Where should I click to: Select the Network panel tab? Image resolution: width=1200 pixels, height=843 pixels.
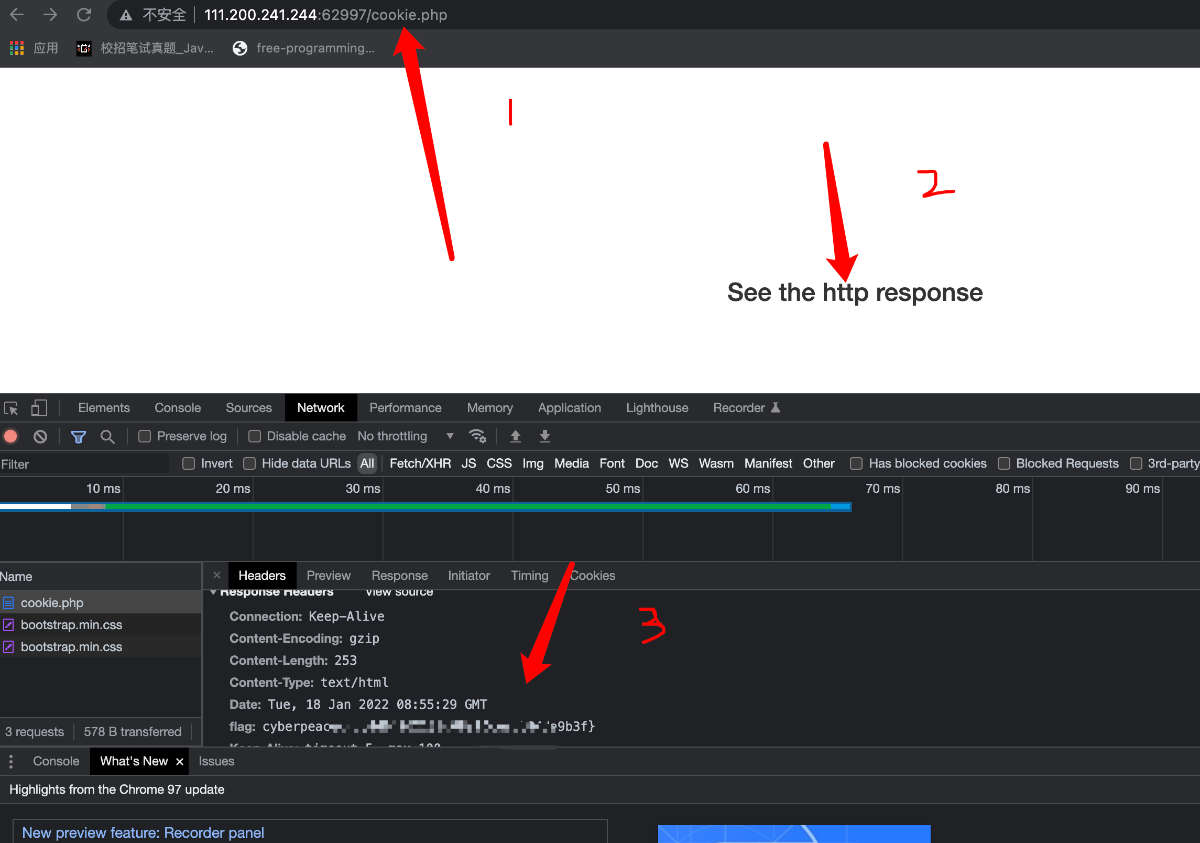[321, 408]
